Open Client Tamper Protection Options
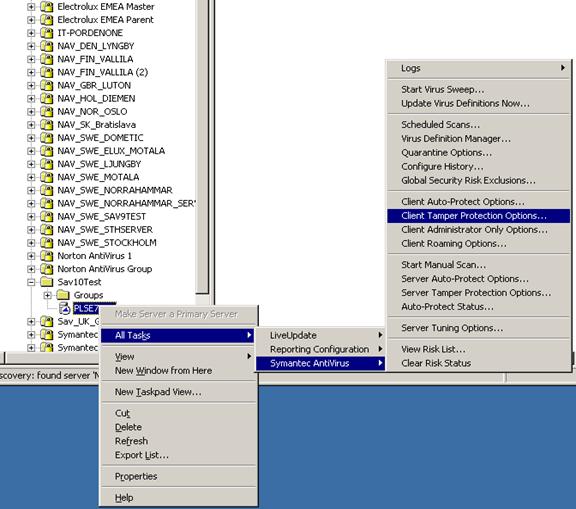The height and width of the screenshot is (509, 576). 478,216
